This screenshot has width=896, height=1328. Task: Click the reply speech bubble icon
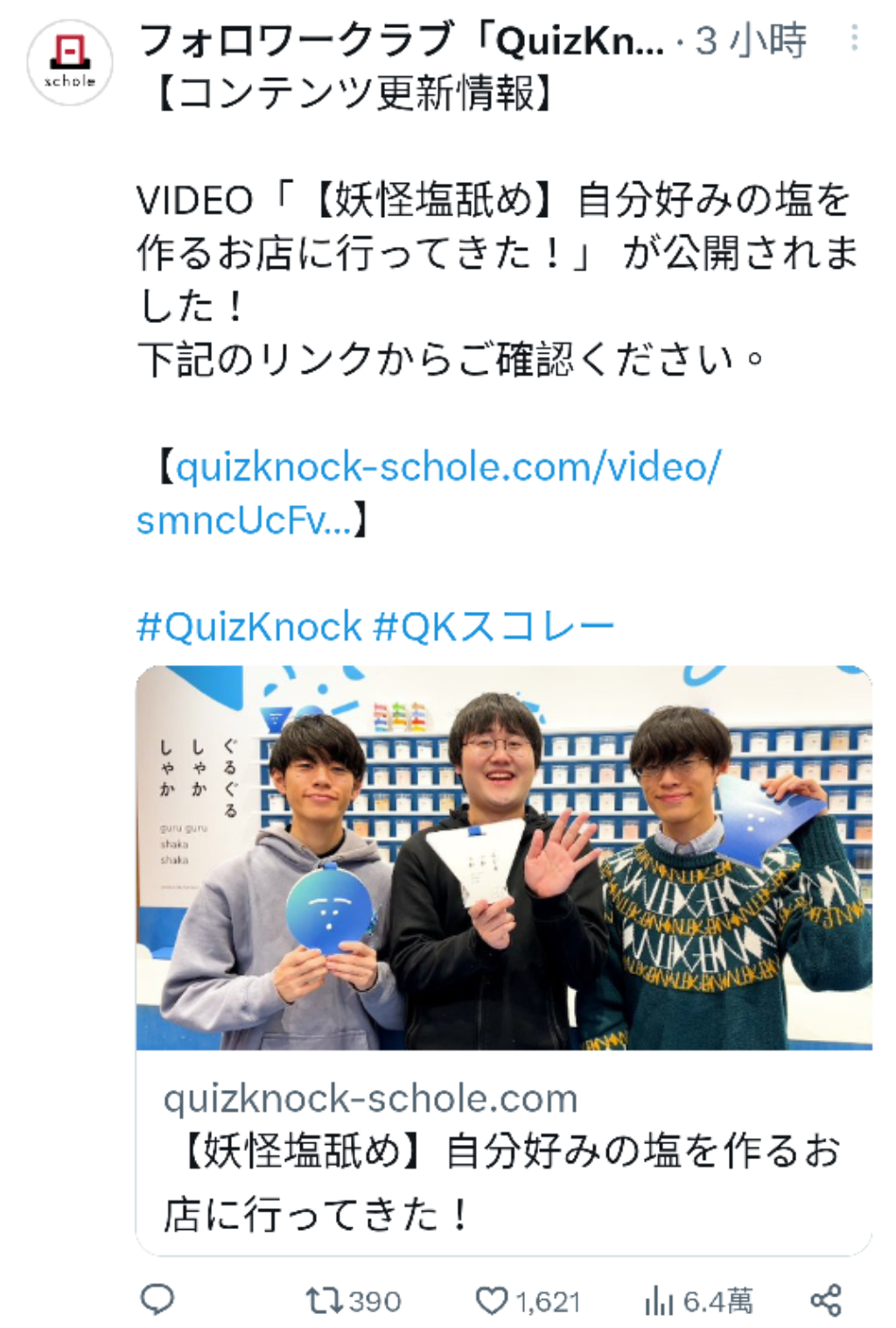pyautogui.click(x=158, y=1300)
